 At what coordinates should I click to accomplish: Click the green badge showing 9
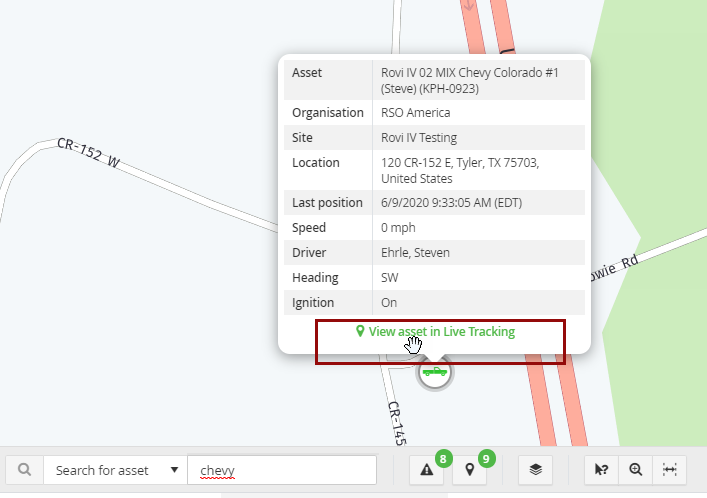click(486, 459)
